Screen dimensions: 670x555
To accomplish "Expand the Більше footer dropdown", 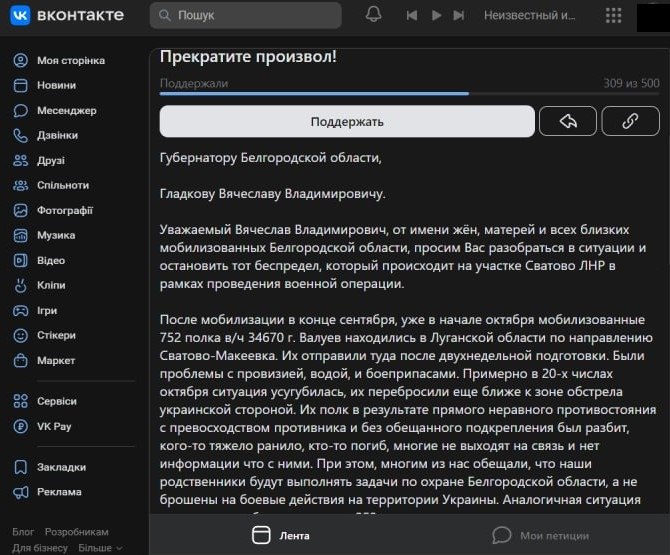I will [x=100, y=548].
